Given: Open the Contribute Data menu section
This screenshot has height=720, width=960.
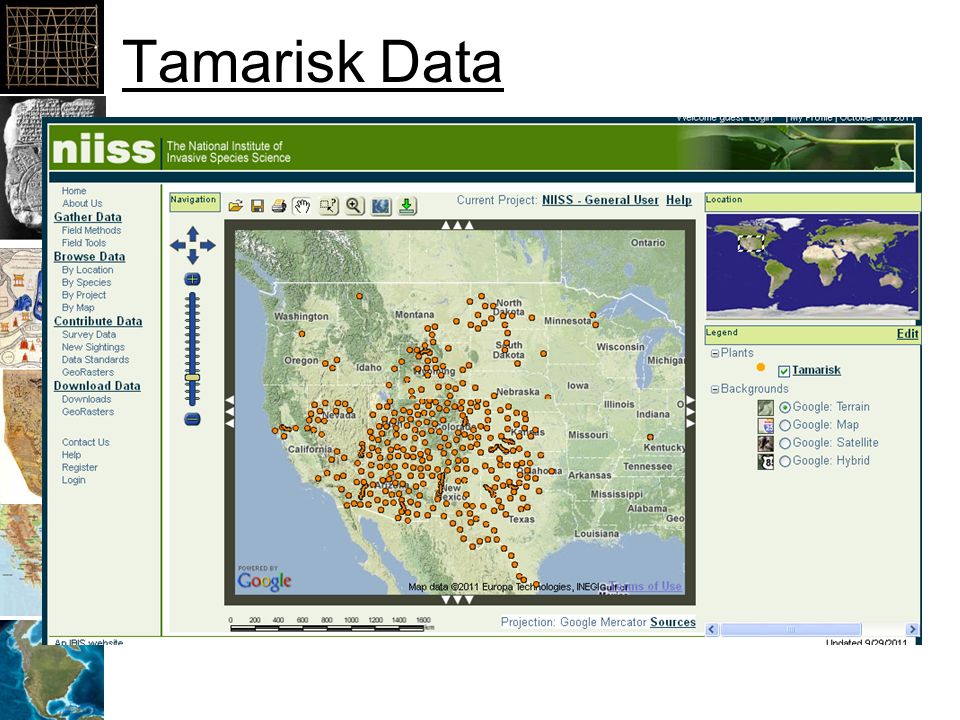Looking at the screenshot, I should pyautogui.click(x=98, y=321).
